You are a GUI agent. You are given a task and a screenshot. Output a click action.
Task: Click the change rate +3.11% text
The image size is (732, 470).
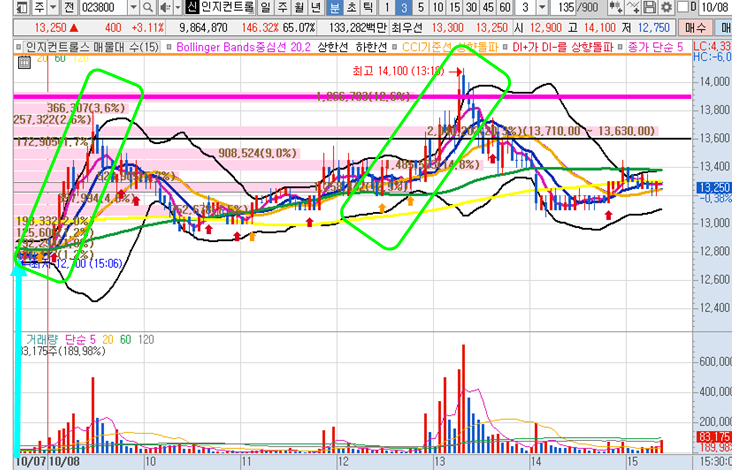point(148,28)
